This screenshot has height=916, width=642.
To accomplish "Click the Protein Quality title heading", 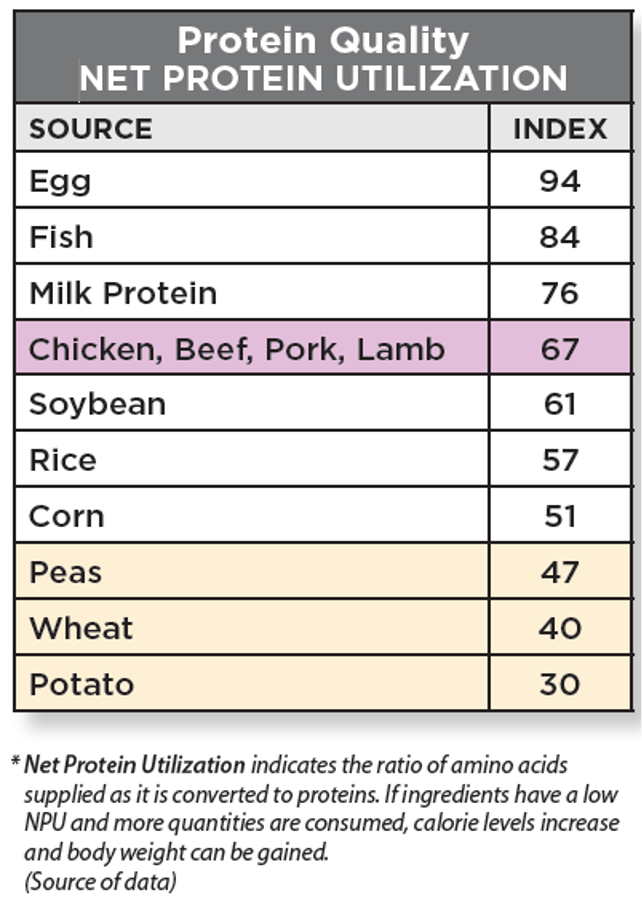I will tap(322, 41).
